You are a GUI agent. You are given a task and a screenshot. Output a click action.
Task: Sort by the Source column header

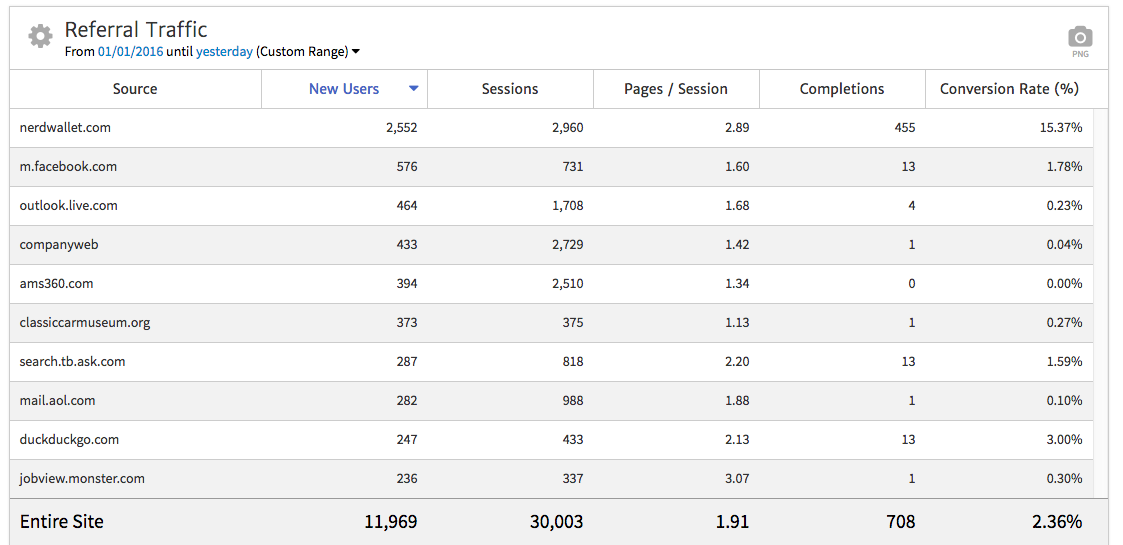135,89
